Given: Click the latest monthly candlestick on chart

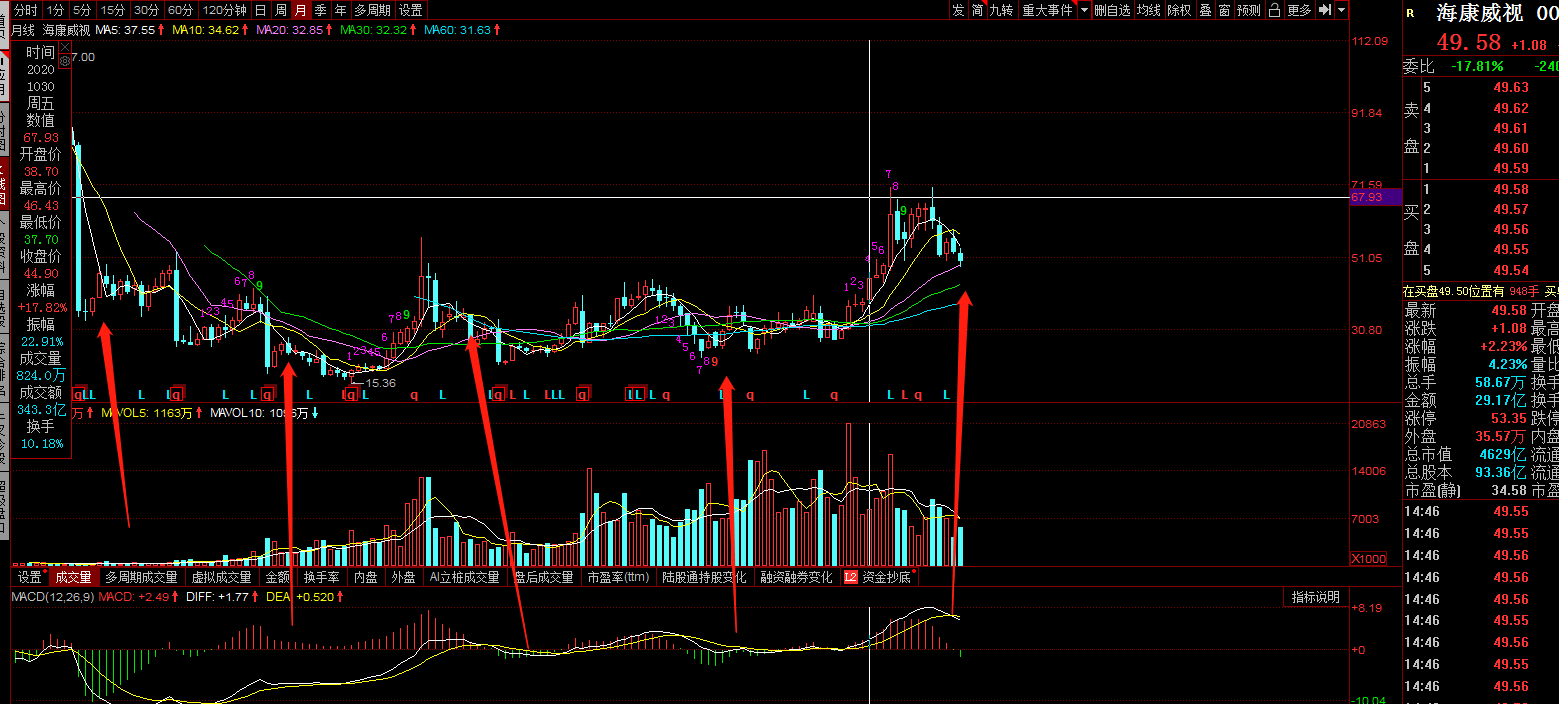Looking at the screenshot, I should point(960,257).
